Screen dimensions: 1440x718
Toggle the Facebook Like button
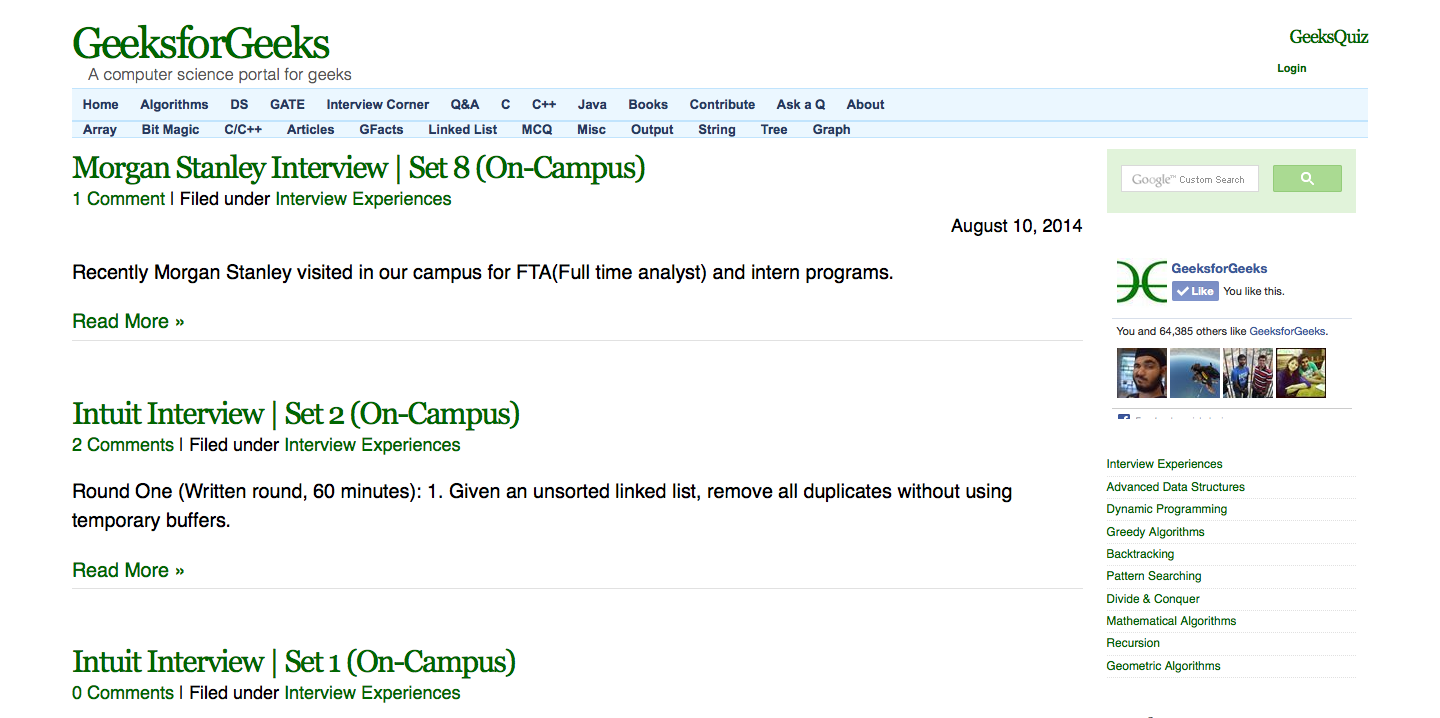(x=1194, y=291)
